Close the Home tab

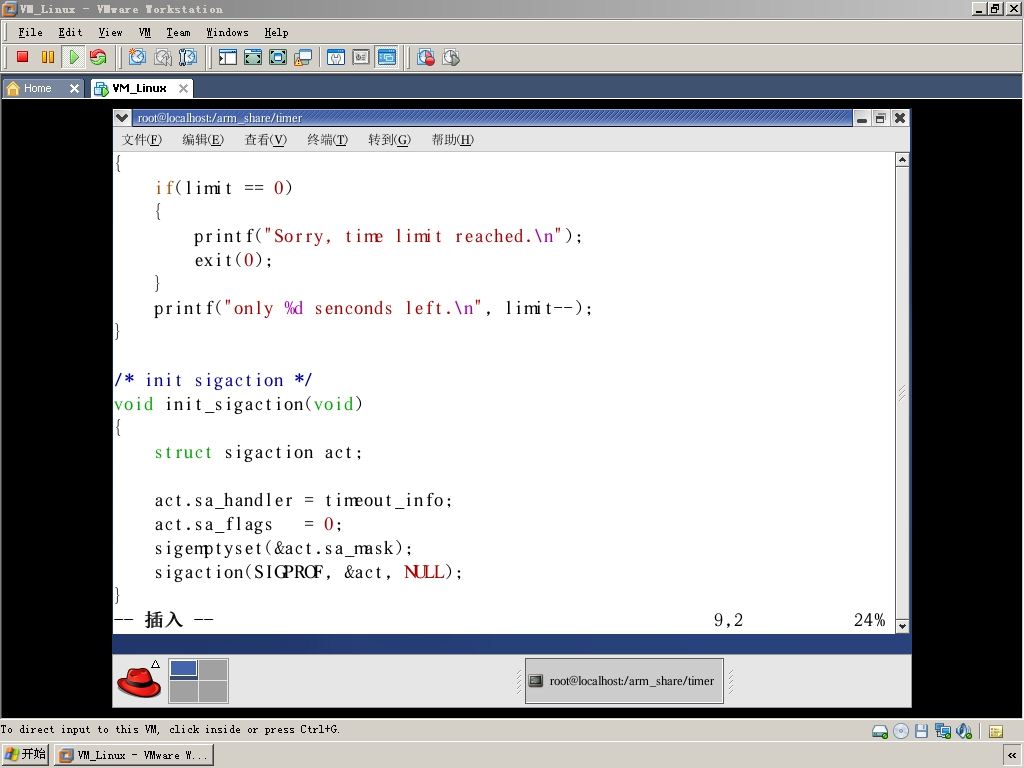pyautogui.click(x=74, y=88)
